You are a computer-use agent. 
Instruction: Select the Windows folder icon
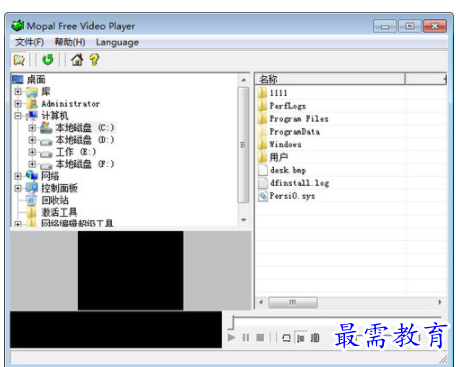263,144
